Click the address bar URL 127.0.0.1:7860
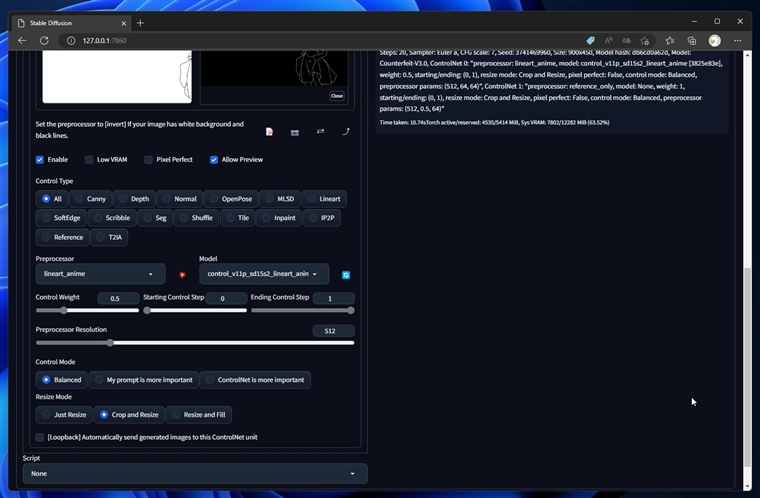 [x=104, y=41]
